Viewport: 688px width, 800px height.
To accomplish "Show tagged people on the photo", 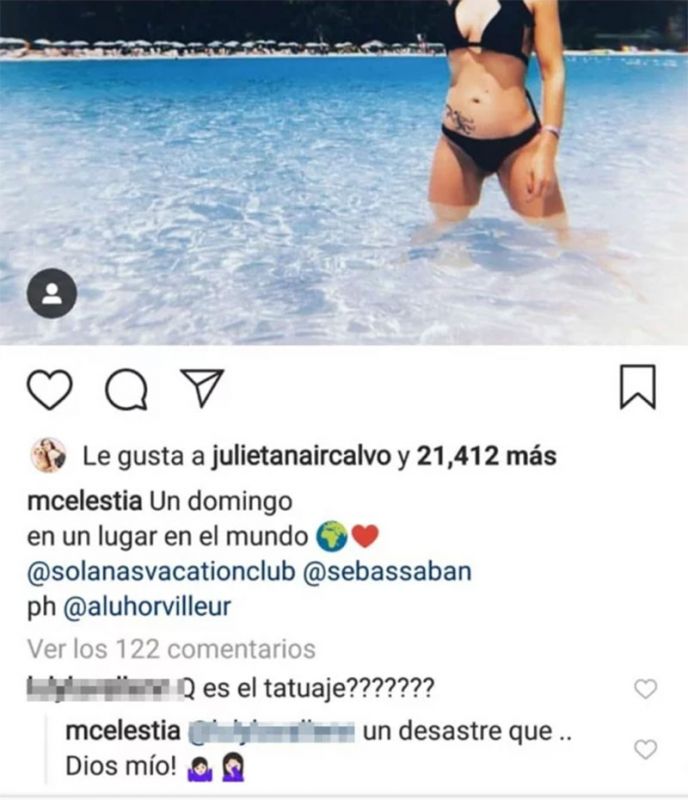I will (52, 293).
